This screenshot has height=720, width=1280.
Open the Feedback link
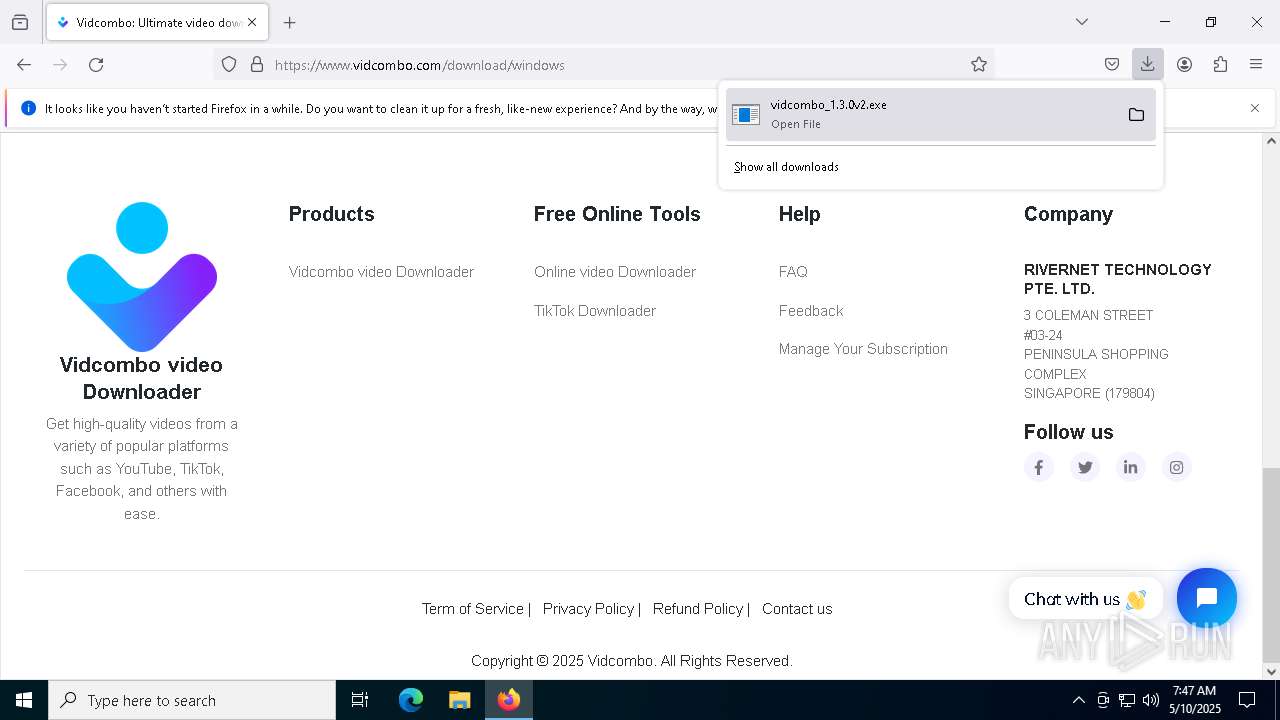[811, 311]
